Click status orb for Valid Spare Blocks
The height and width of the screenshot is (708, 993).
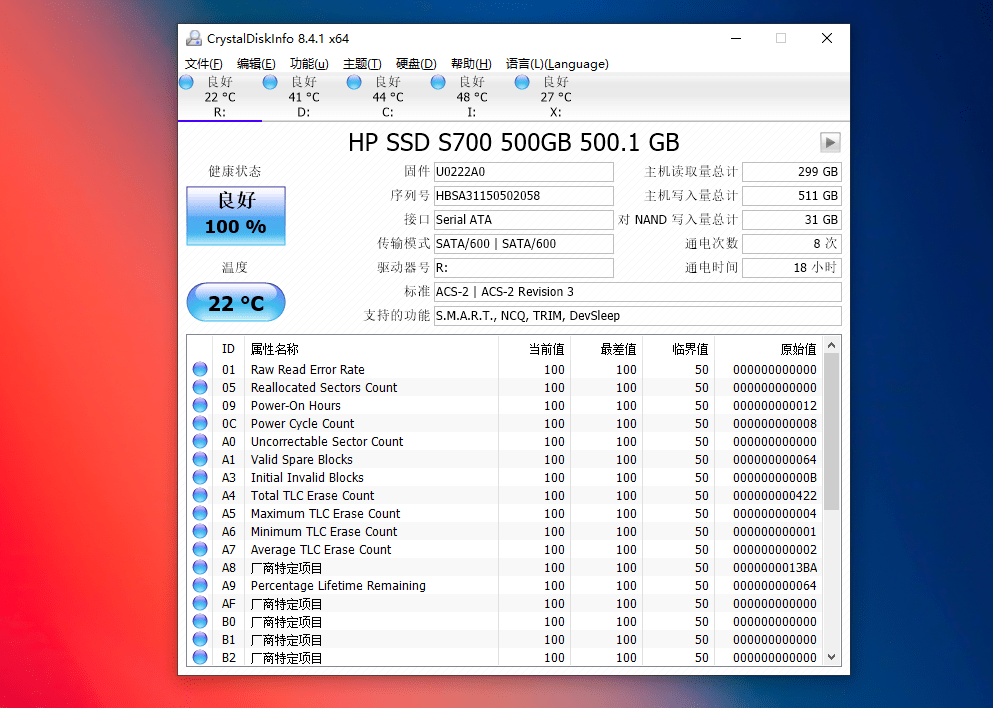pos(200,459)
